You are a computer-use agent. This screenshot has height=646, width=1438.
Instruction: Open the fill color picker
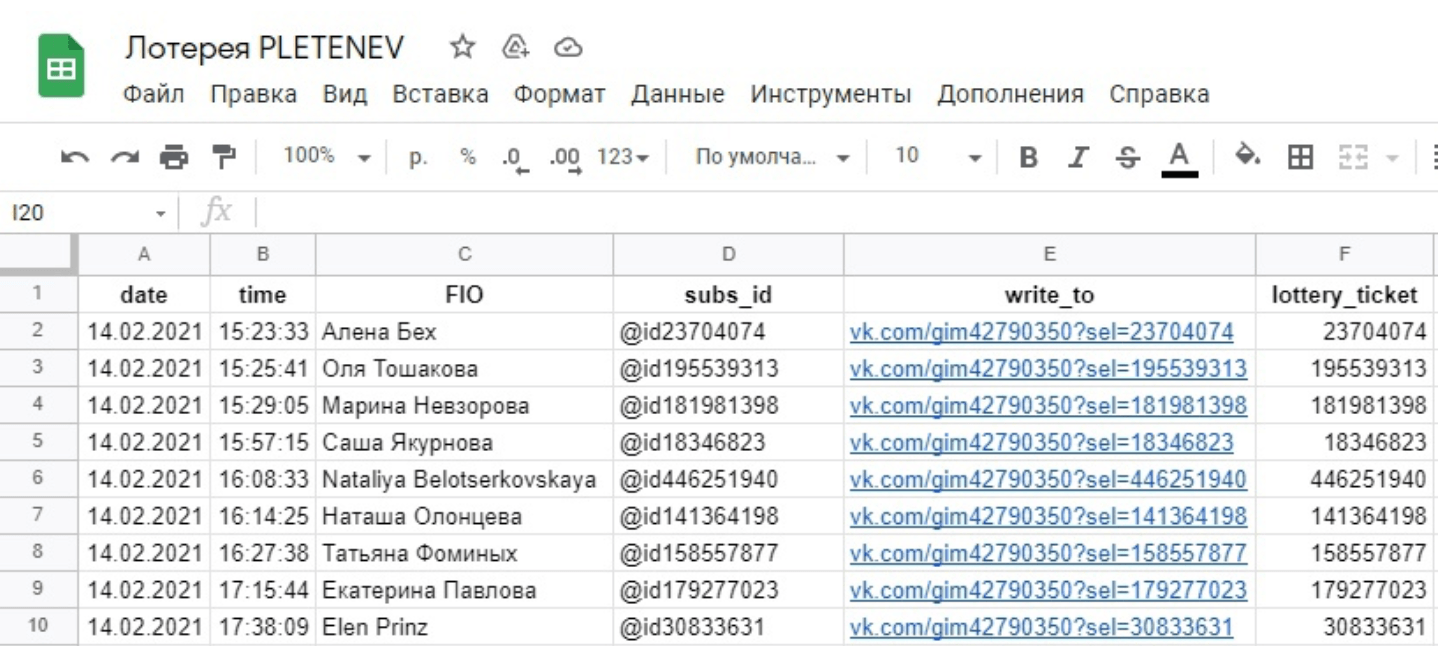(1247, 157)
